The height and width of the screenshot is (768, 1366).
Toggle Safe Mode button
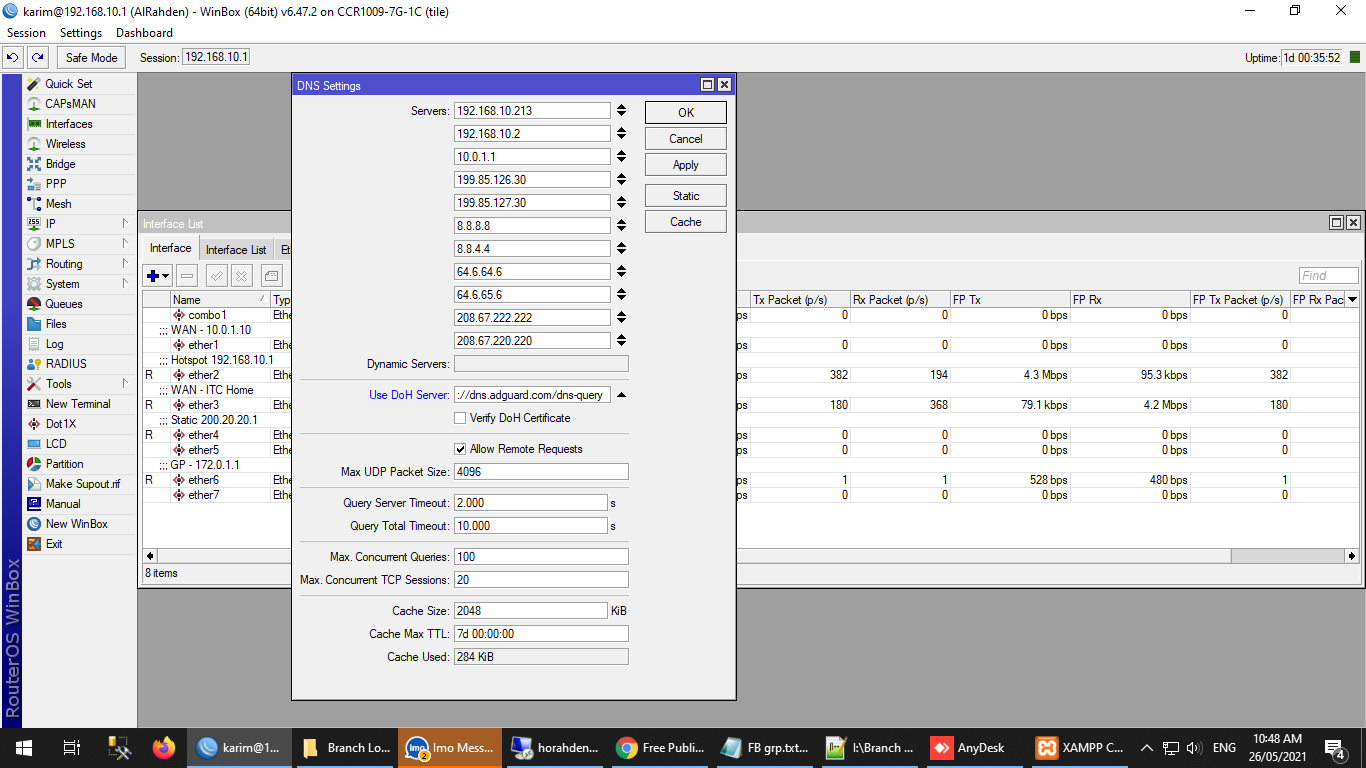(x=92, y=58)
